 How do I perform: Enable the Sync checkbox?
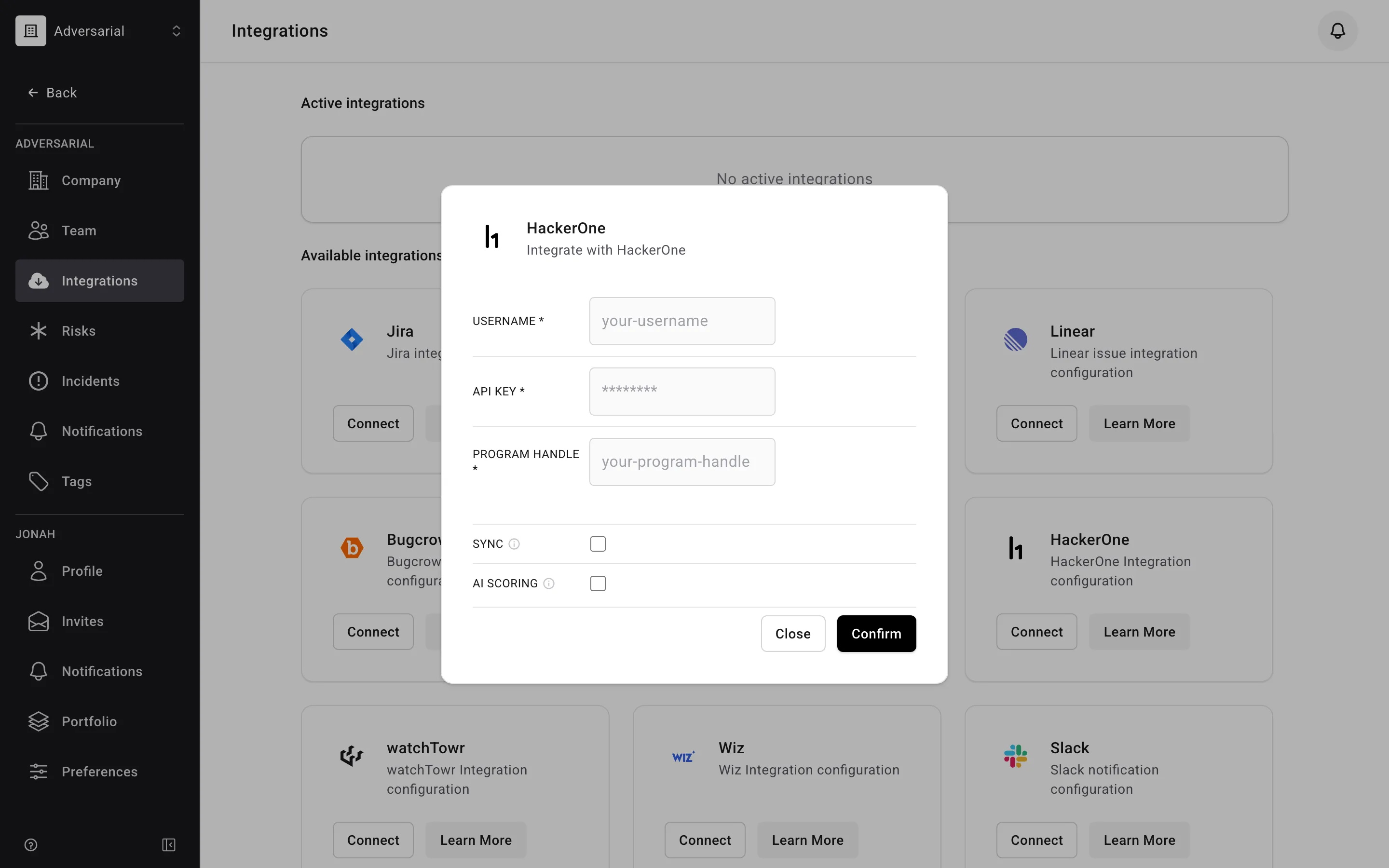tap(598, 543)
